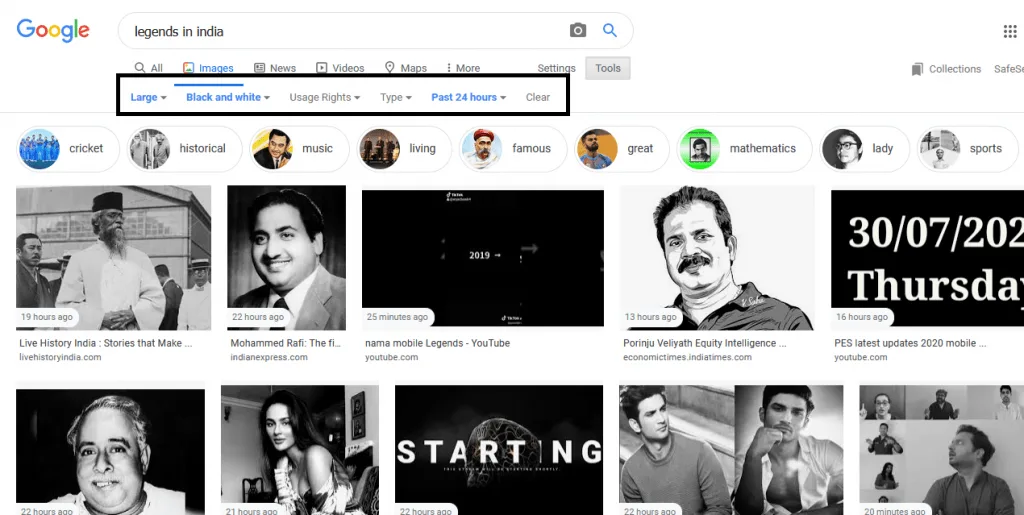Toggle the Tools button
Screen dimensions: 1024x515
(x=608, y=68)
